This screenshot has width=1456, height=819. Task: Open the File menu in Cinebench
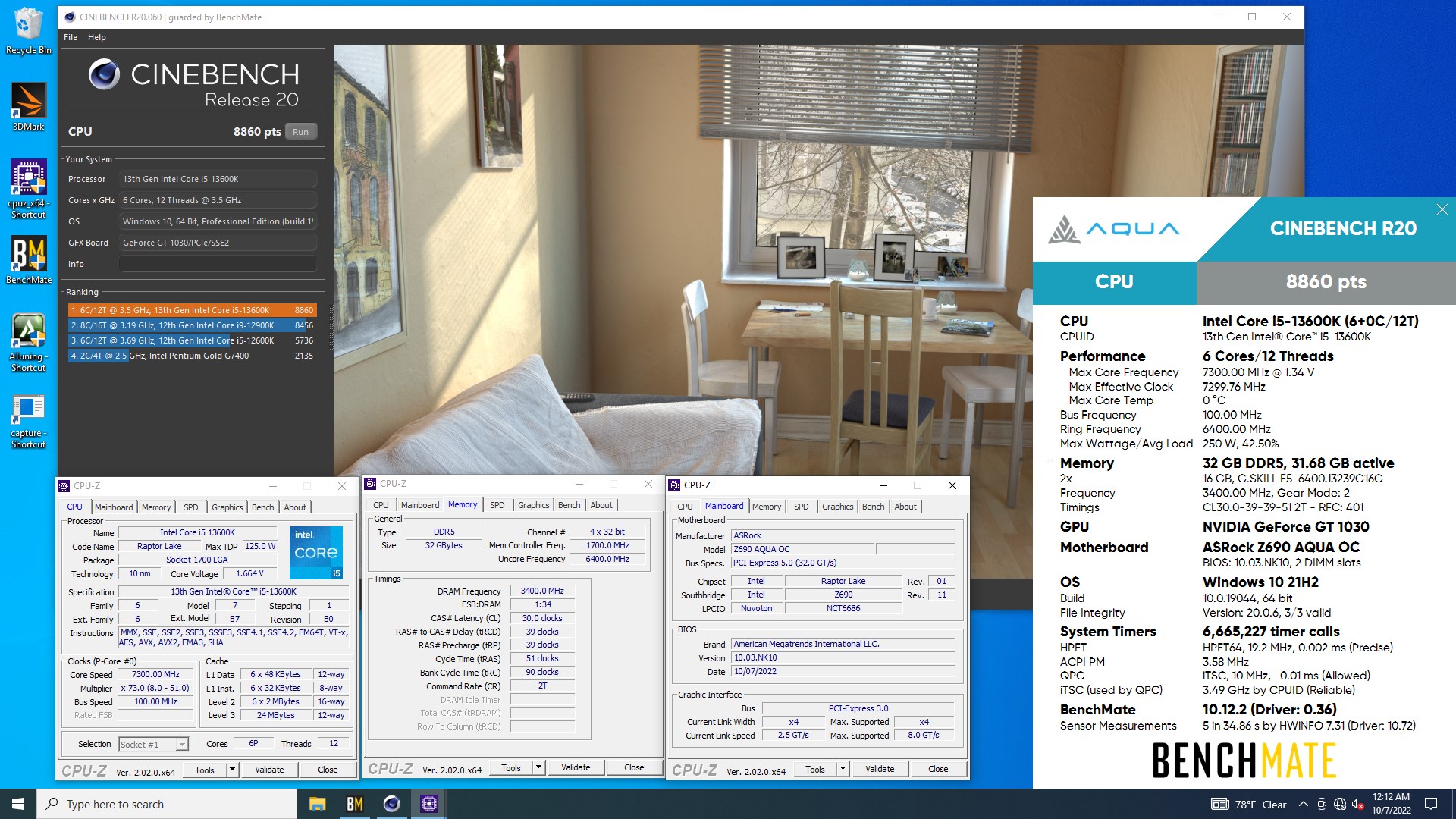[71, 37]
